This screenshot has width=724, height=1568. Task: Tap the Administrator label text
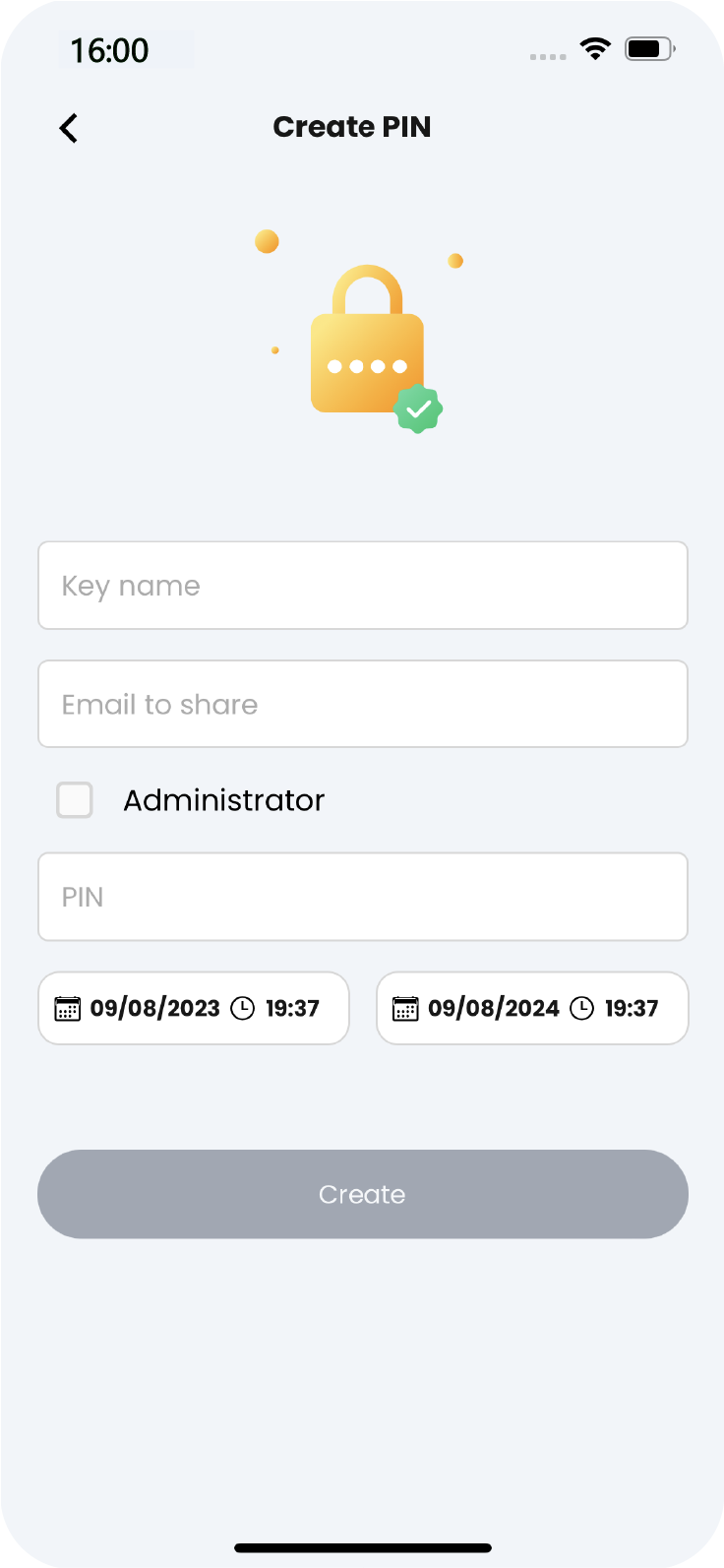pos(223,800)
